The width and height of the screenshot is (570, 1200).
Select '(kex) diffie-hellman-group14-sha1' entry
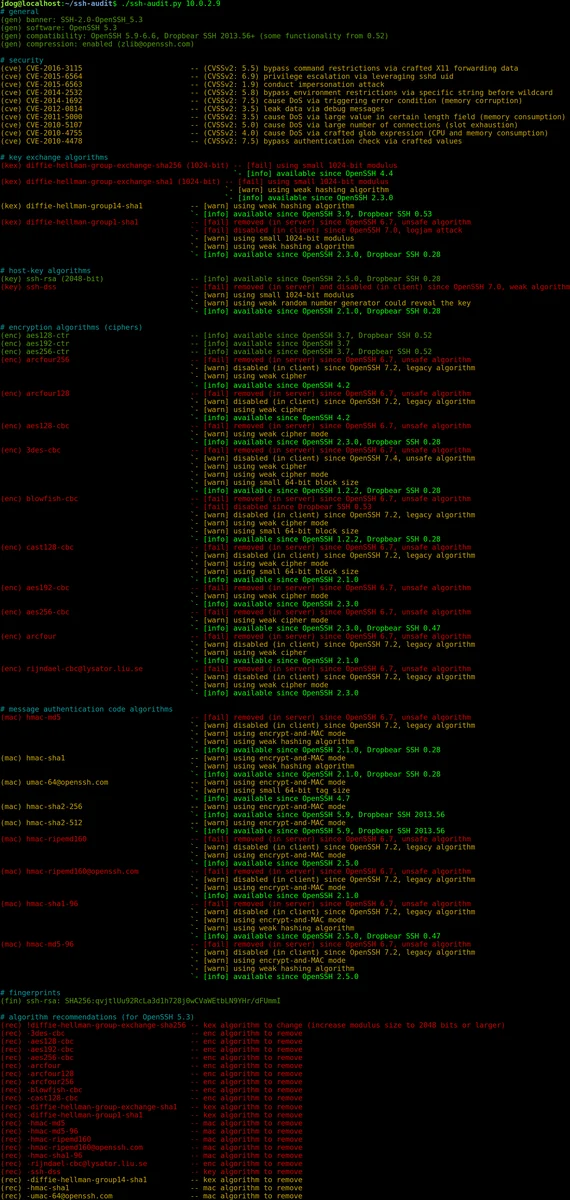[x=71, y=206]
